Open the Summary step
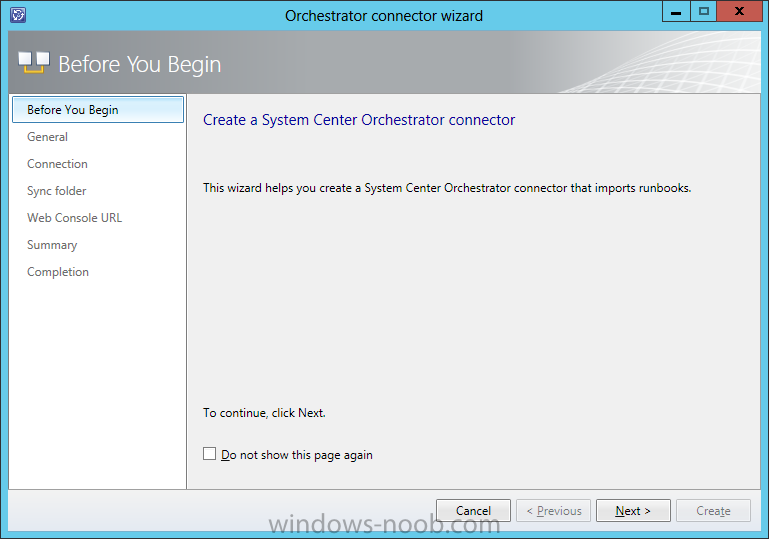The width and height of the screenshot is (769, 539). tap(52, 245)
